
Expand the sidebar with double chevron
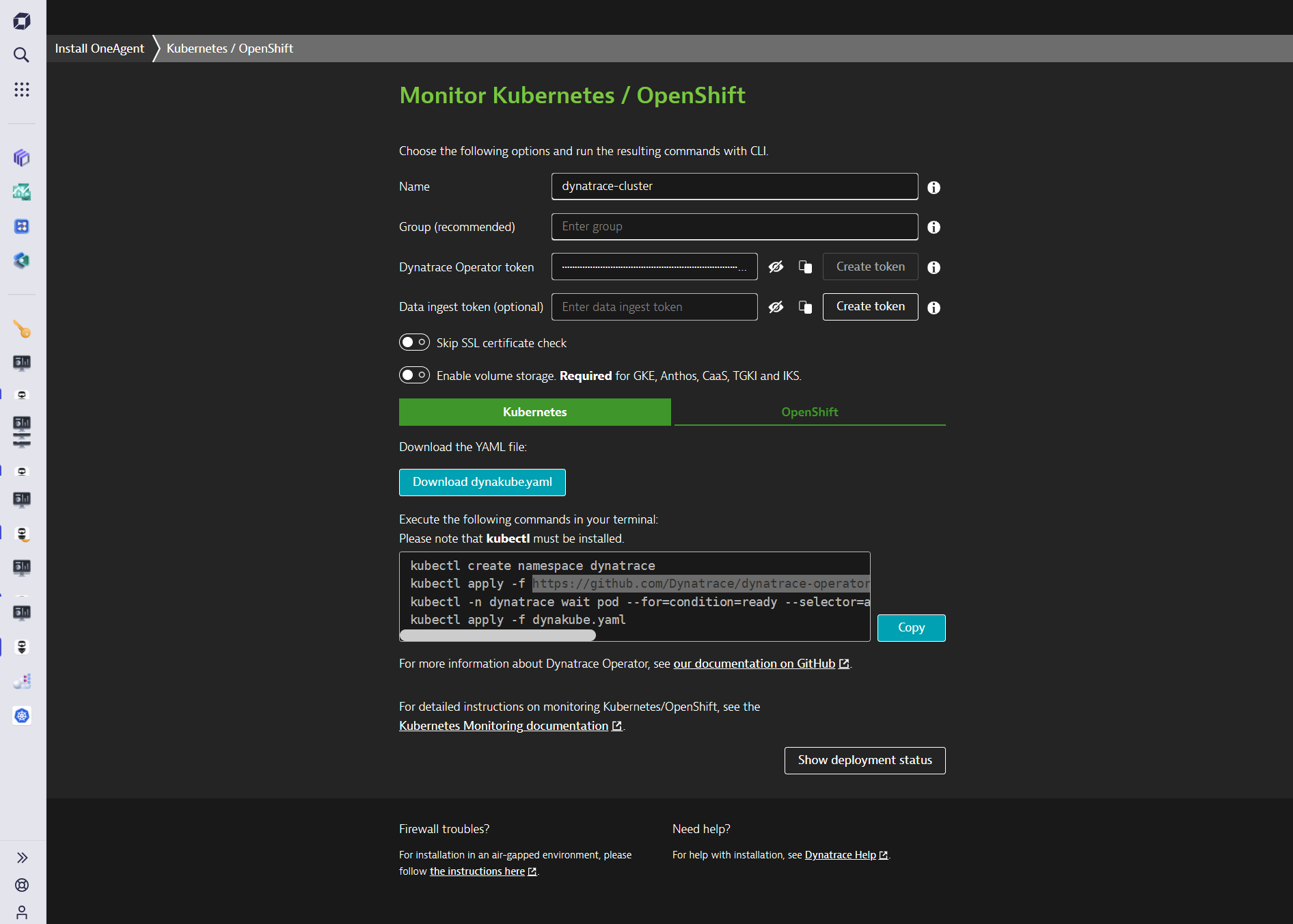(x=22, y=858)
